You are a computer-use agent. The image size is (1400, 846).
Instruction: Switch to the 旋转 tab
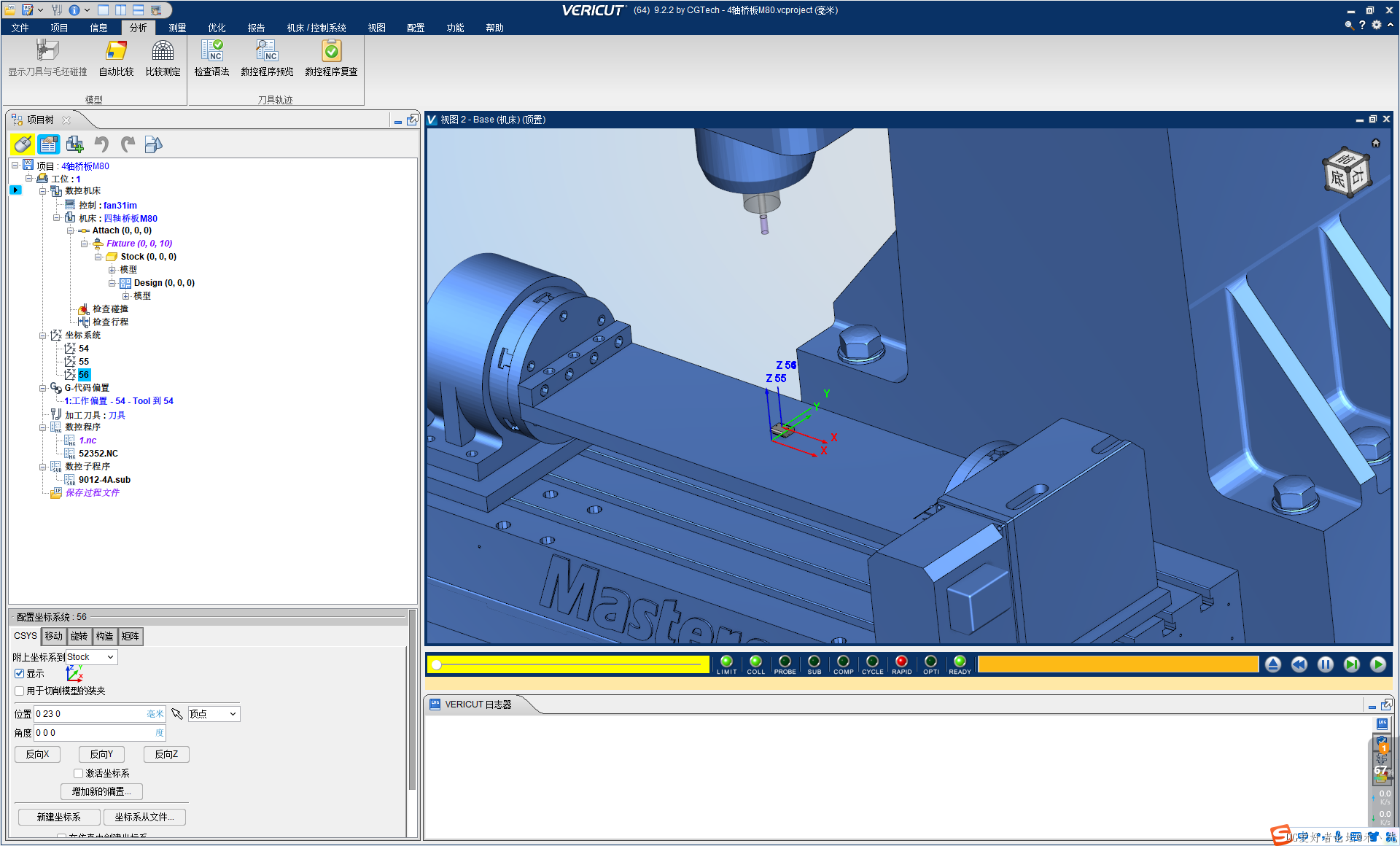pyautogui.click(x=79, y=636)
